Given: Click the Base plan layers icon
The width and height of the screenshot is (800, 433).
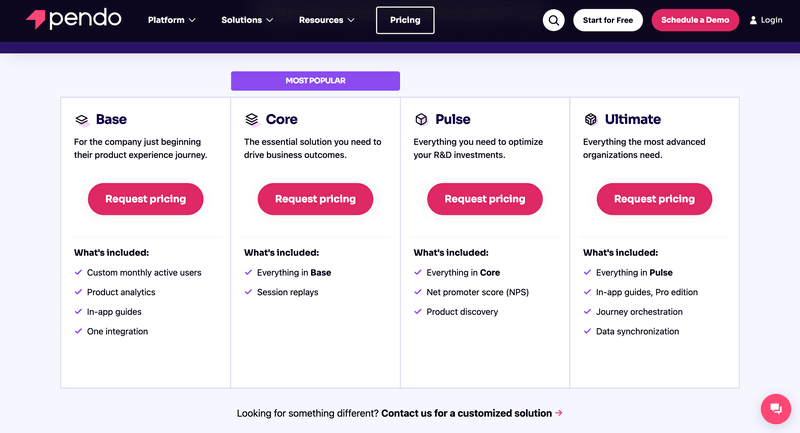Looking at the screenshot, I should pyautogui.click(x=82, y=120).
